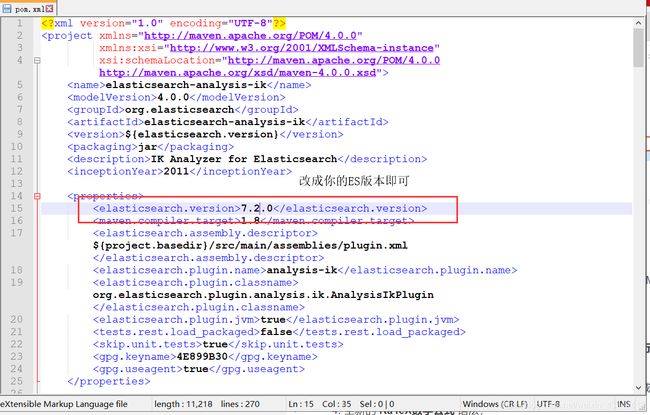This screenshot has width=650, height=415.
Task: Open the maven-4.0.0.xsd link
Action: pos(238,73)
